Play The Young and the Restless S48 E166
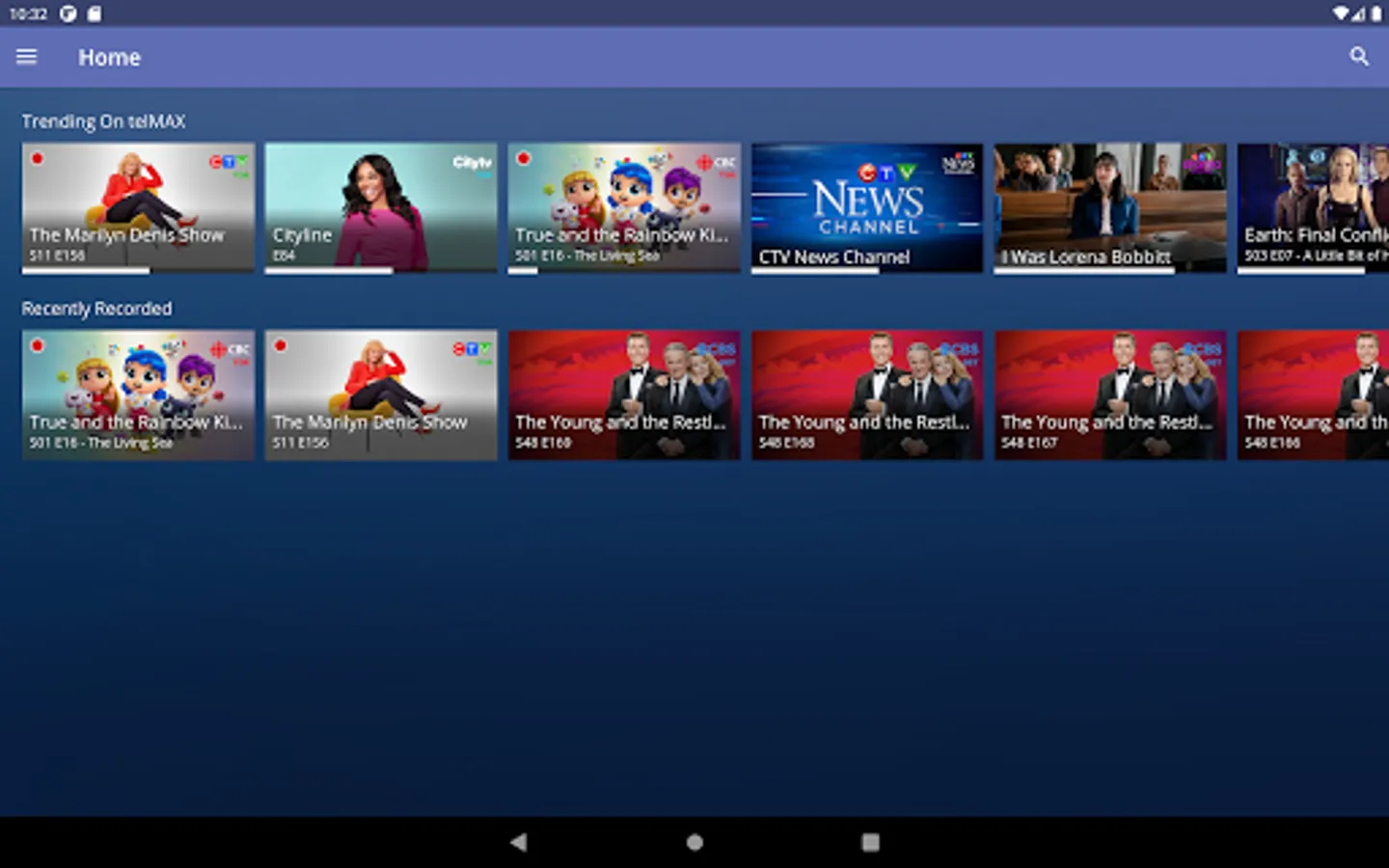This screenshot has width=1389, height=868. coord(1313,395)
